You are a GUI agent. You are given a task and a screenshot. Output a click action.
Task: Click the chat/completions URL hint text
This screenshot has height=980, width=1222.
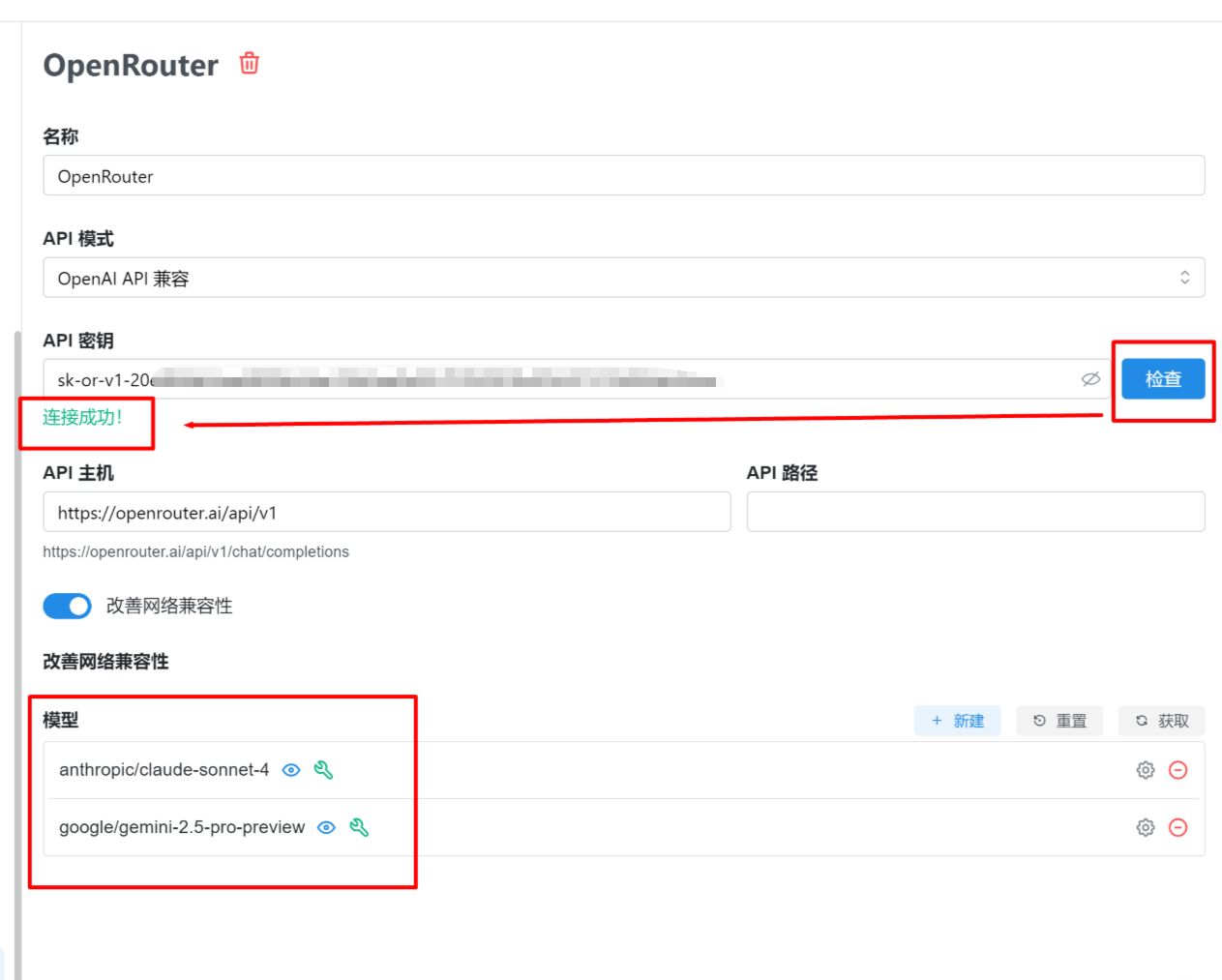pyautogui.click(x=195, y=551)
